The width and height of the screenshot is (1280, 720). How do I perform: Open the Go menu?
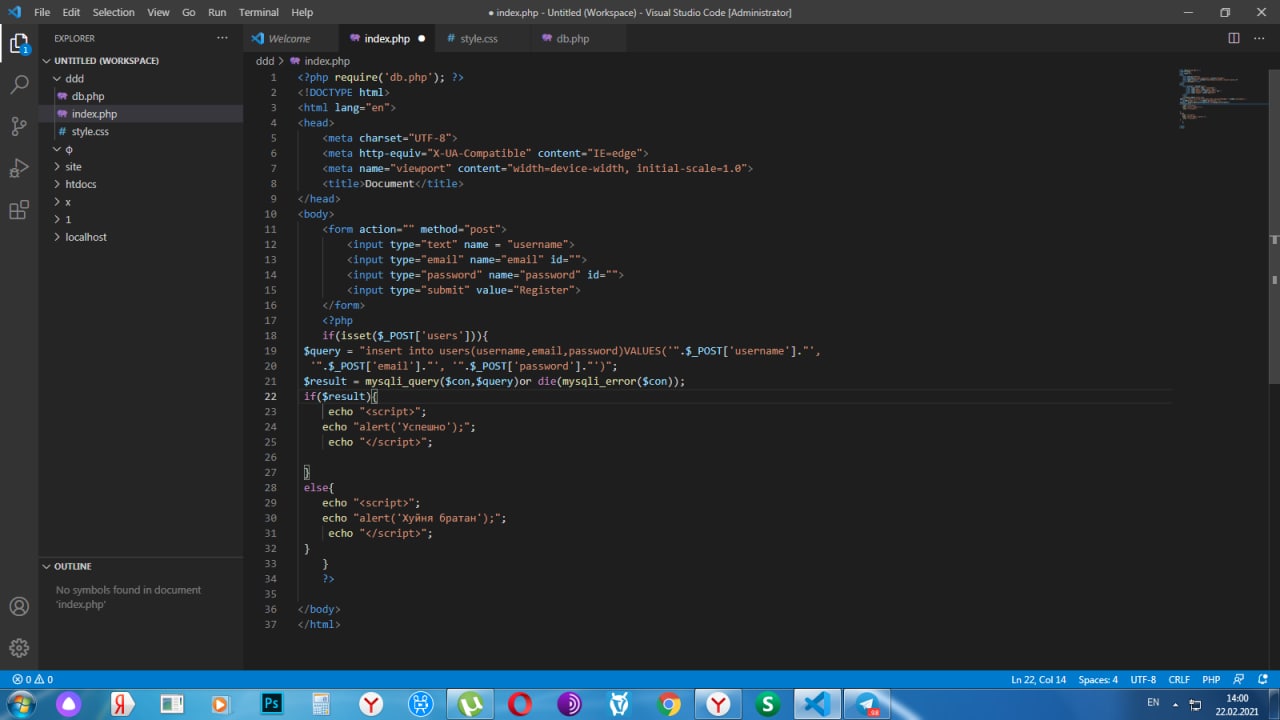click(189, 12)
